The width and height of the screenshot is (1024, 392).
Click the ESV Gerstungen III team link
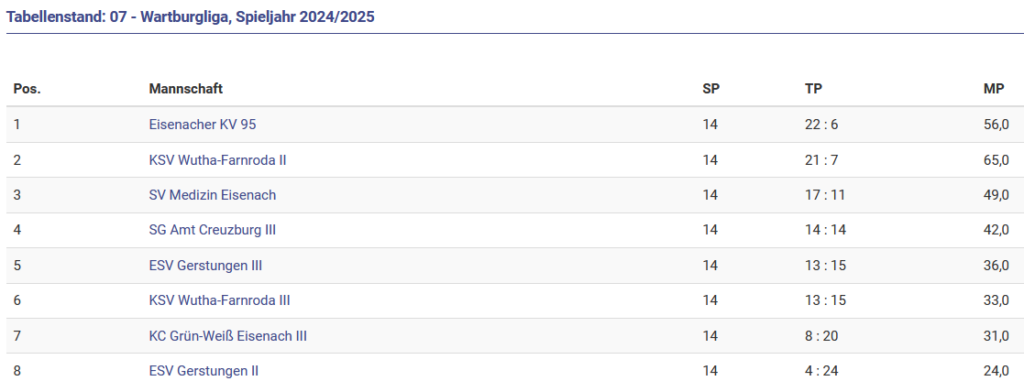point(206,265)
